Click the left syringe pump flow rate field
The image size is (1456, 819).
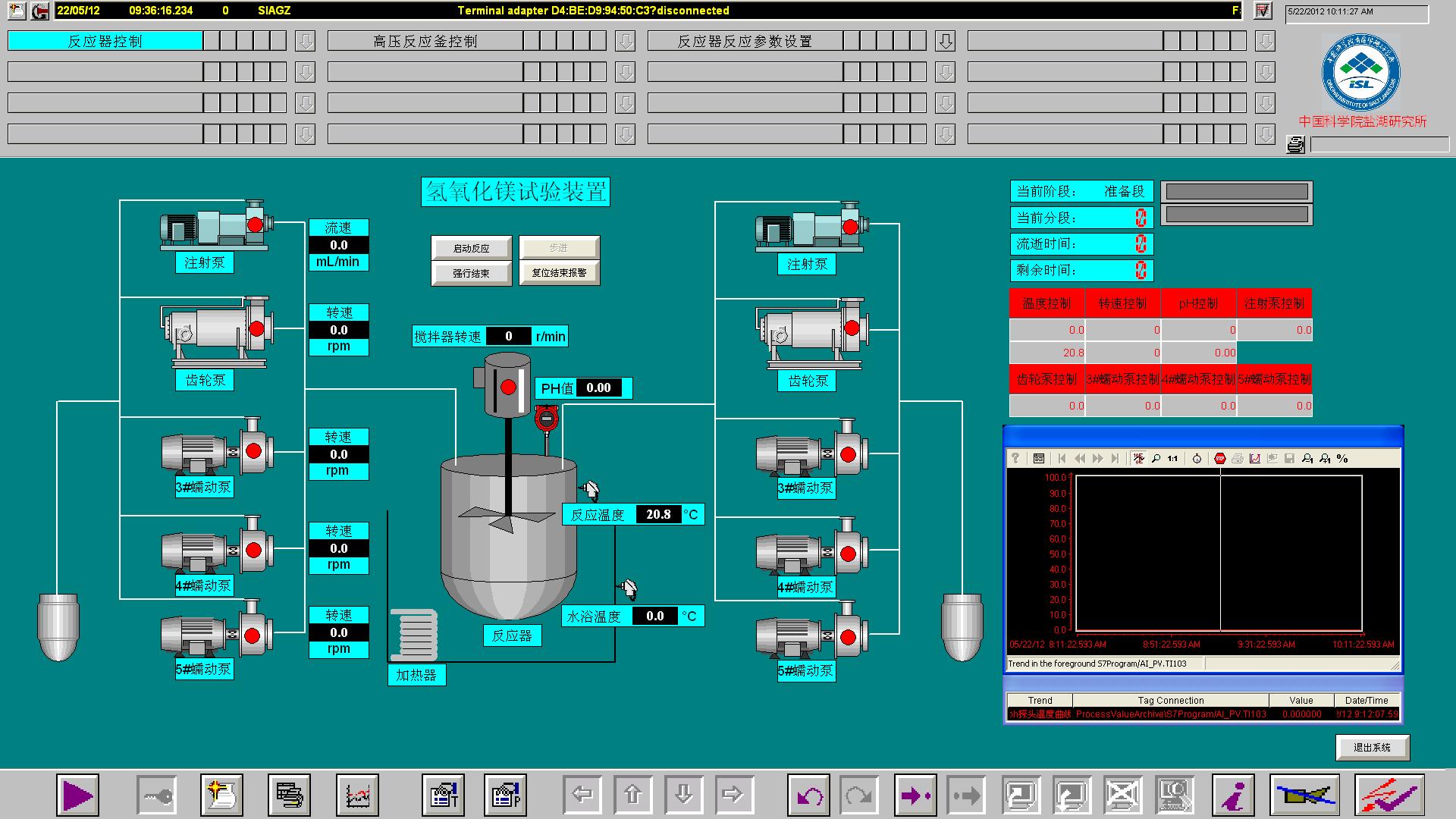[x=338, y=246]
